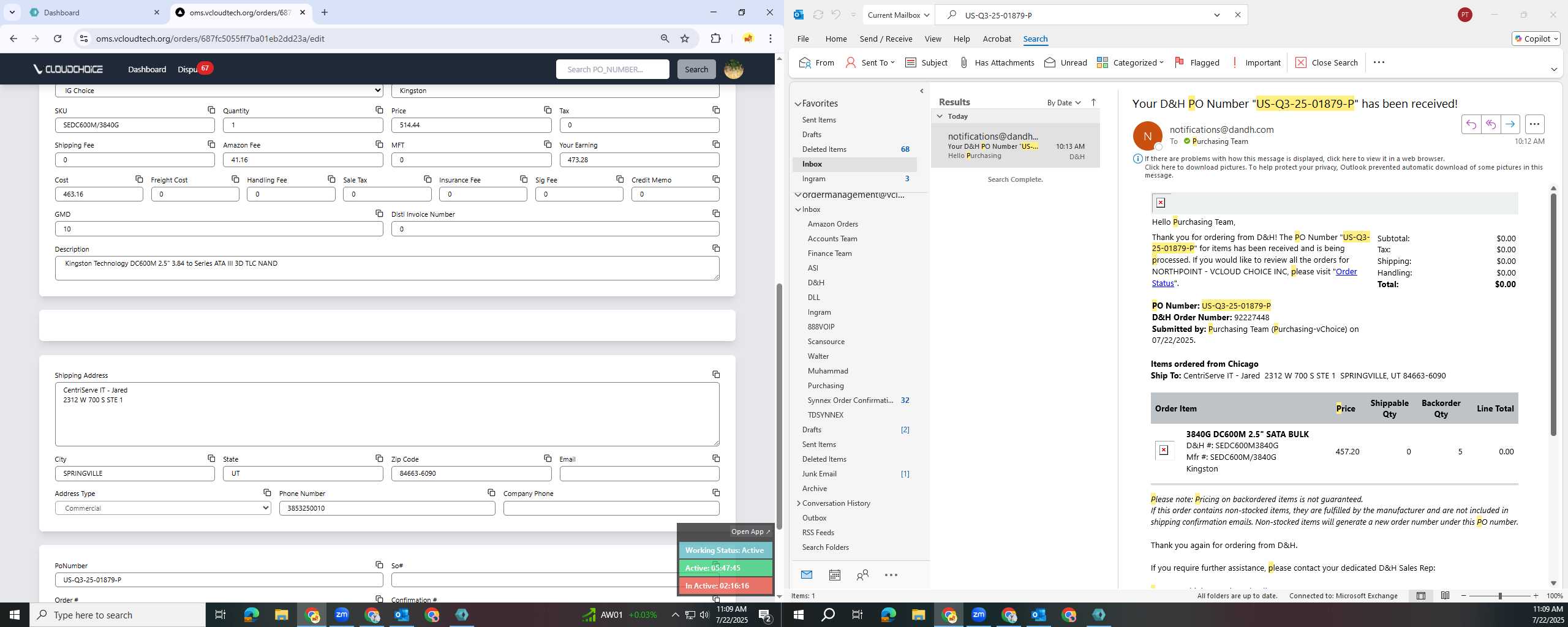Copy the SKU field value icon
This screenshot has width=1568, height=627.
click(211, 110)
